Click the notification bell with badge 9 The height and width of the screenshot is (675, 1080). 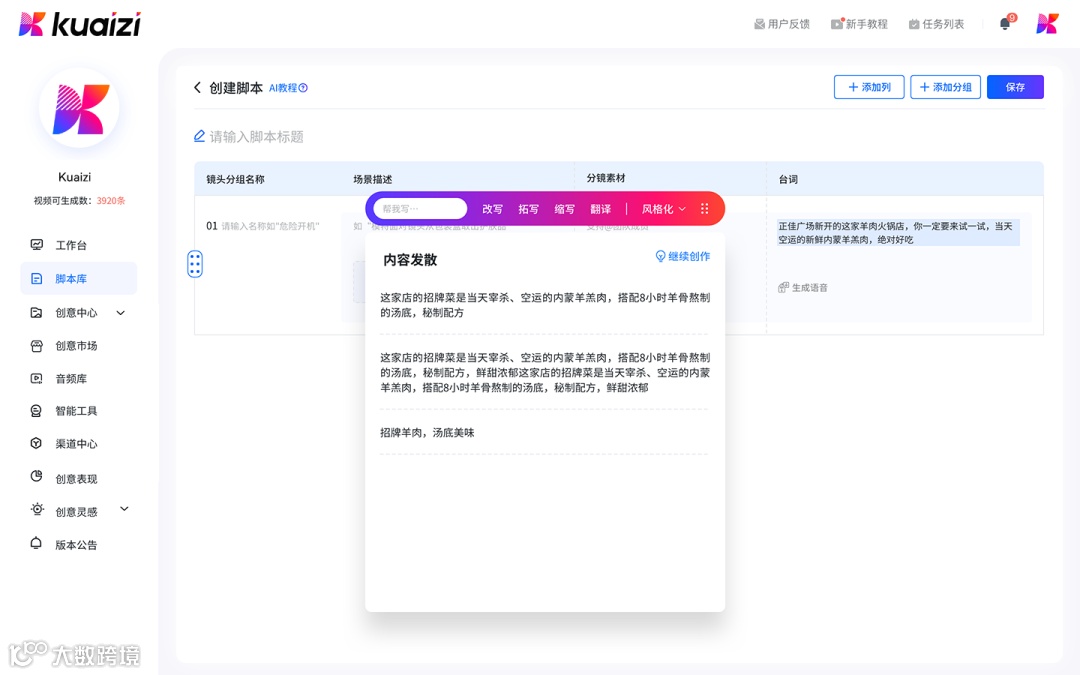point(1004,22)
